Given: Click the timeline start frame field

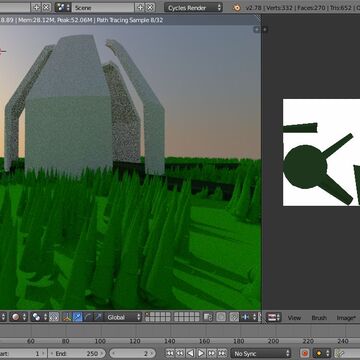Looking at the screenshot, I should (x=23, y=353).
